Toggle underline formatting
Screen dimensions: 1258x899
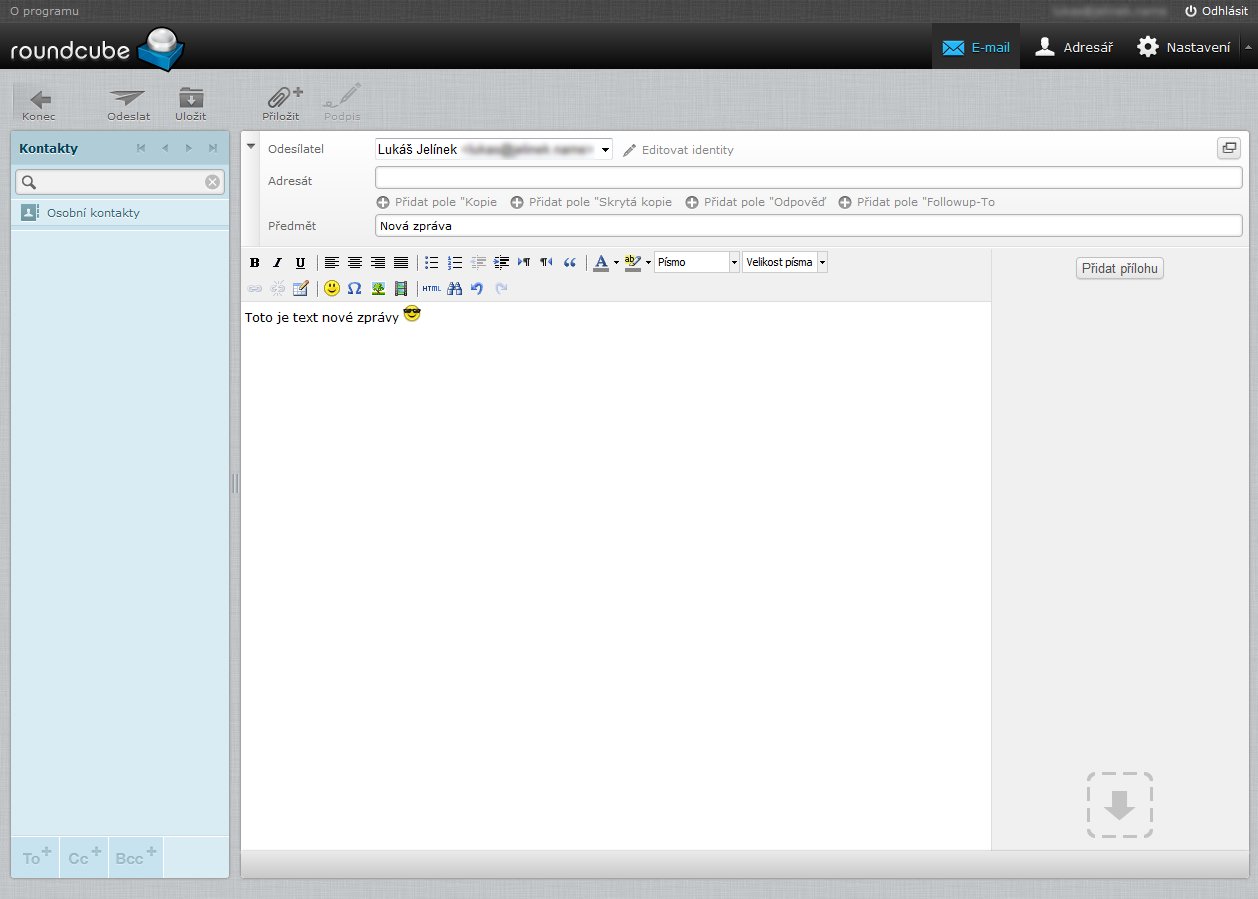[x=300, y=263]
